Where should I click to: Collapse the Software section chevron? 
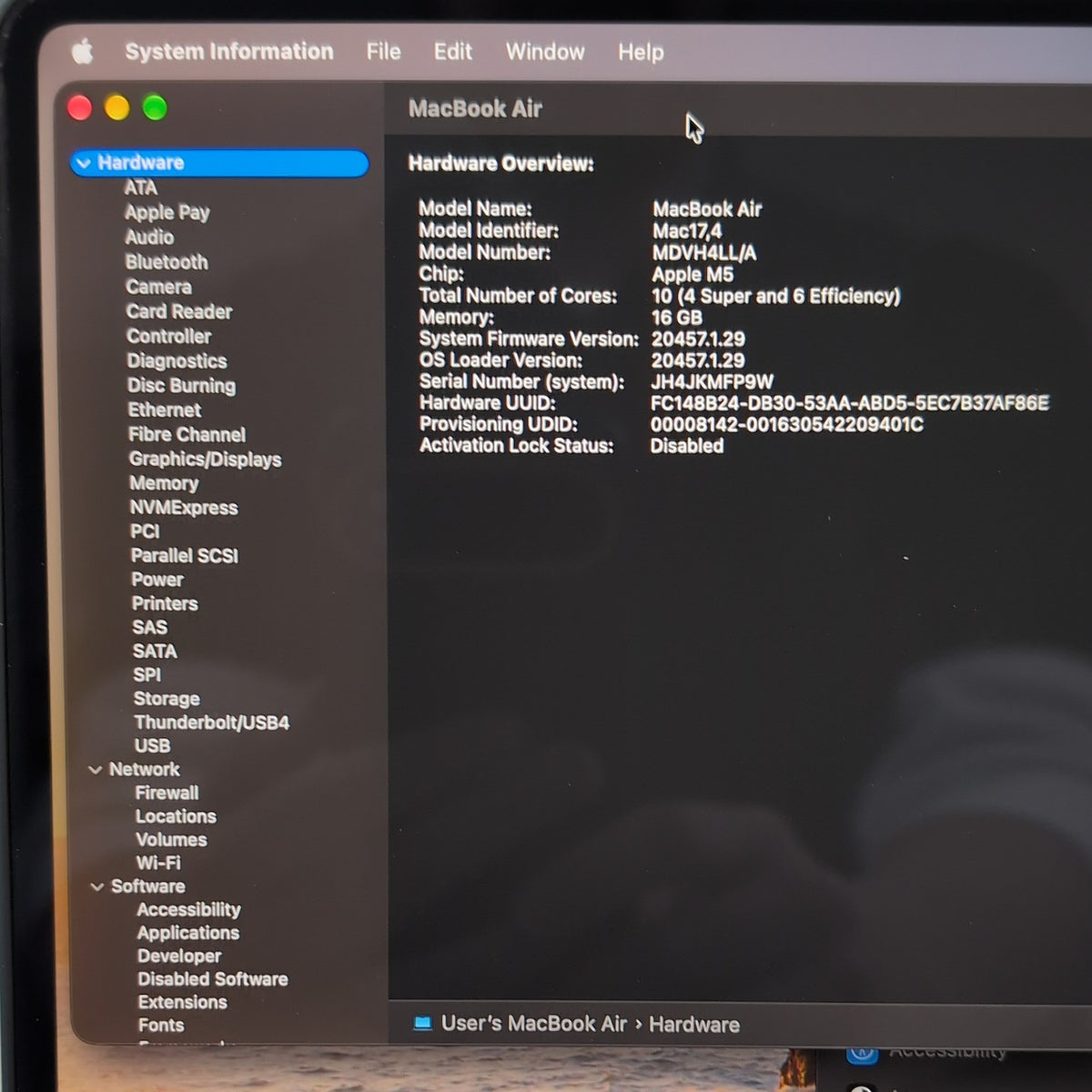click(96, 886)
